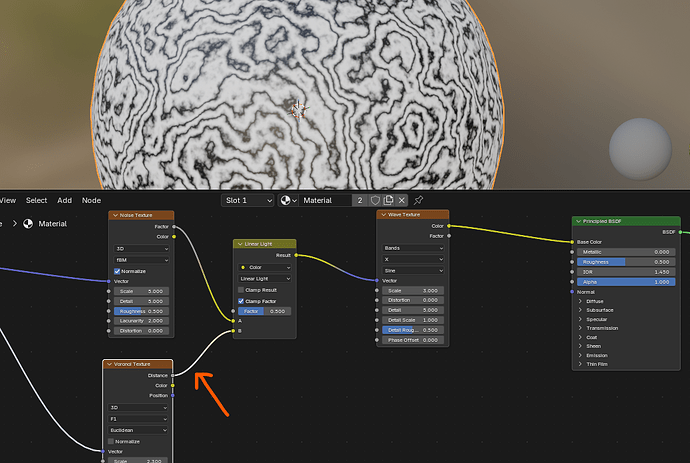Viewport: 690px width, 463px height.
Task: Open the Node menu
Action: click(x=91, y=200)
